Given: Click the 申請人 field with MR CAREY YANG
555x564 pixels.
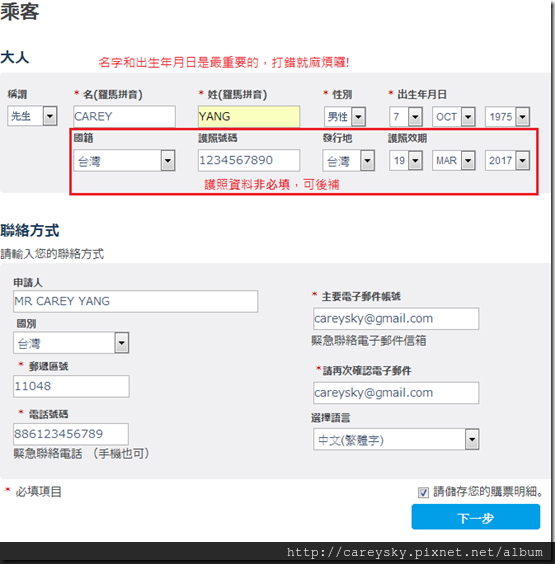Looking at the screenshot, I should coord(135,301).
